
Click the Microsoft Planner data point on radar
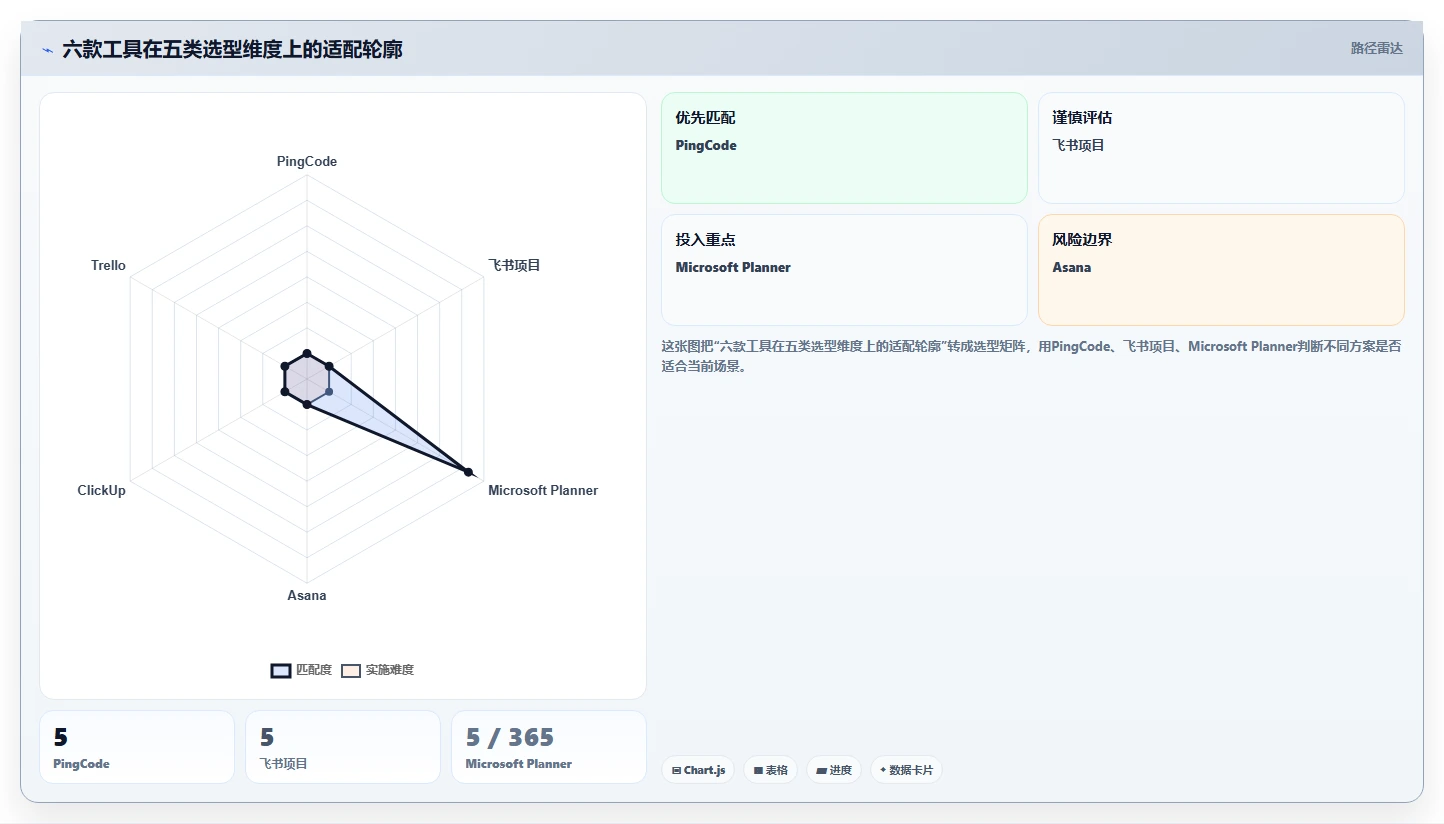468,471
